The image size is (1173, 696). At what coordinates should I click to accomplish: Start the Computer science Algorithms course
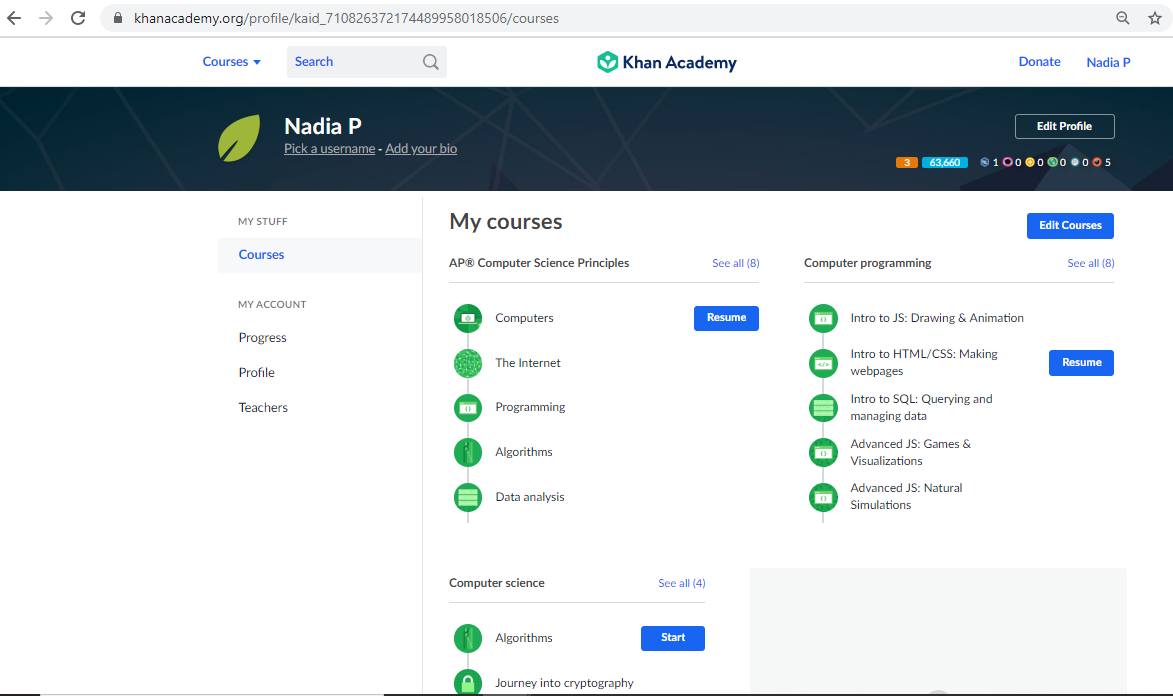coord(673,638)
